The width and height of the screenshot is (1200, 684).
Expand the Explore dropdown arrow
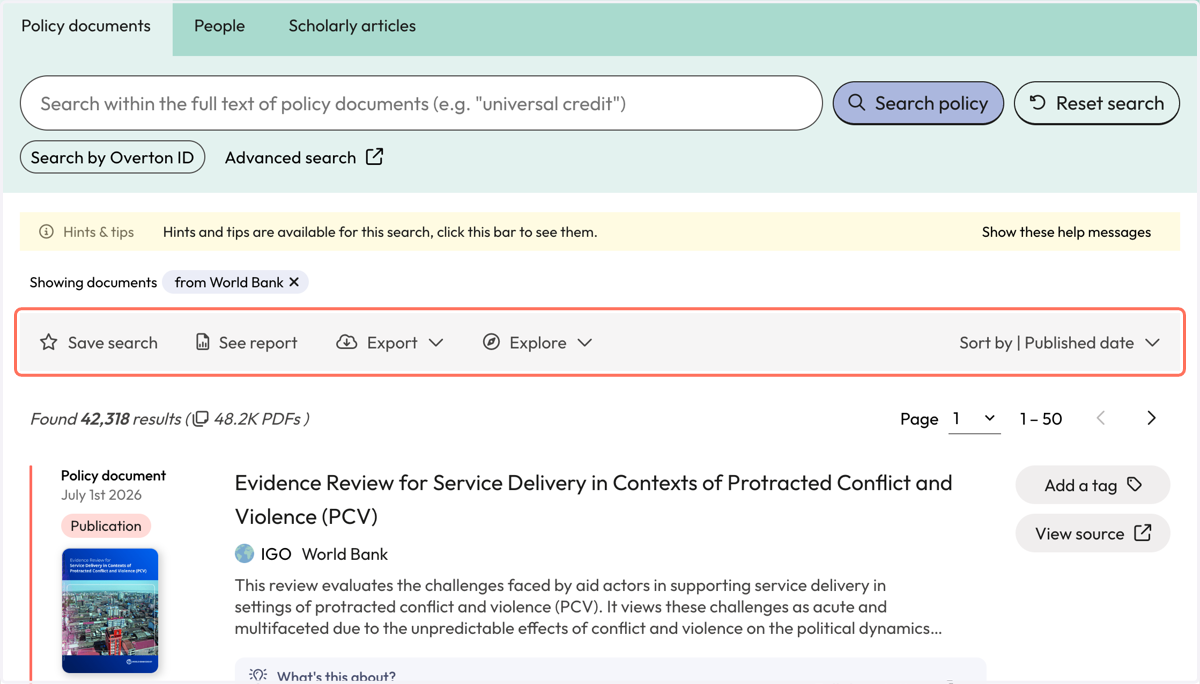coord(585,342)
